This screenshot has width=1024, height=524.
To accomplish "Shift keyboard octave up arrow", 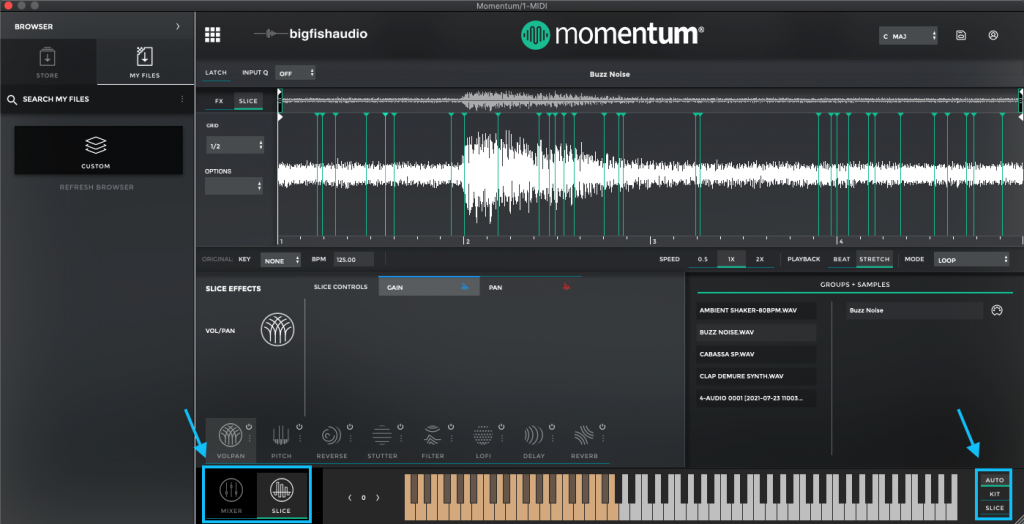I will click(377, 498).
